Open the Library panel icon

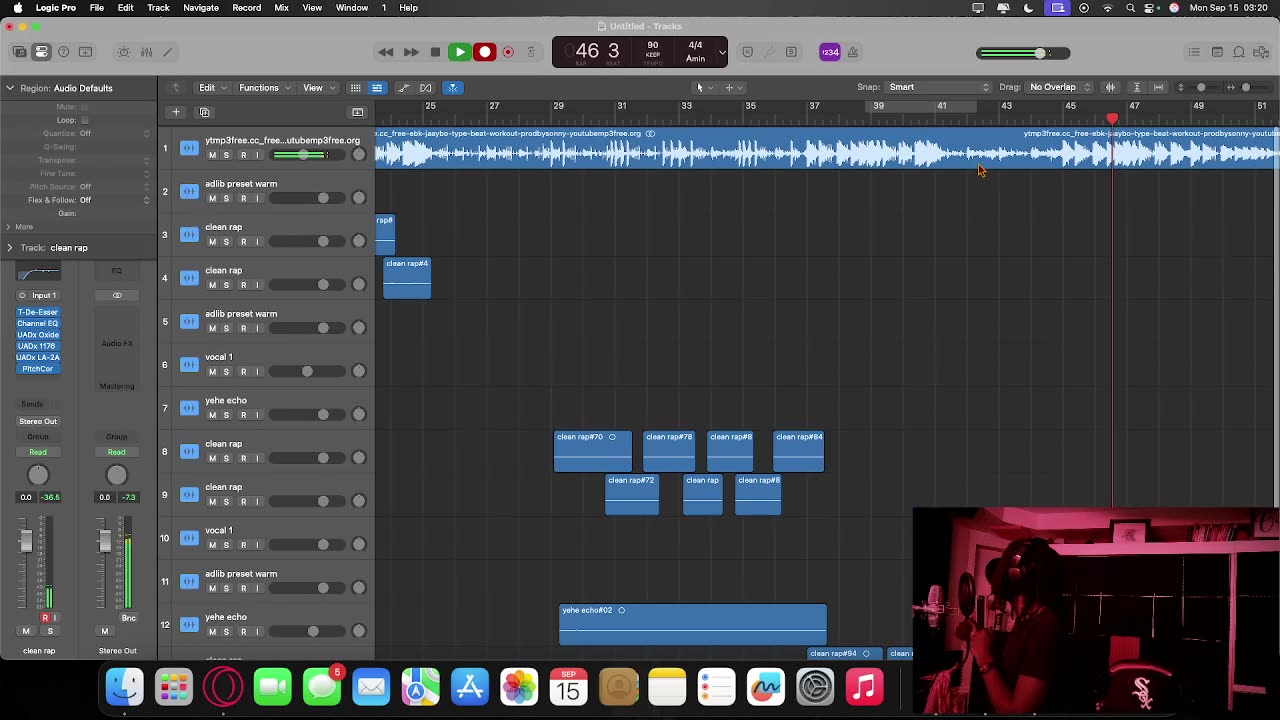[20, 52]
